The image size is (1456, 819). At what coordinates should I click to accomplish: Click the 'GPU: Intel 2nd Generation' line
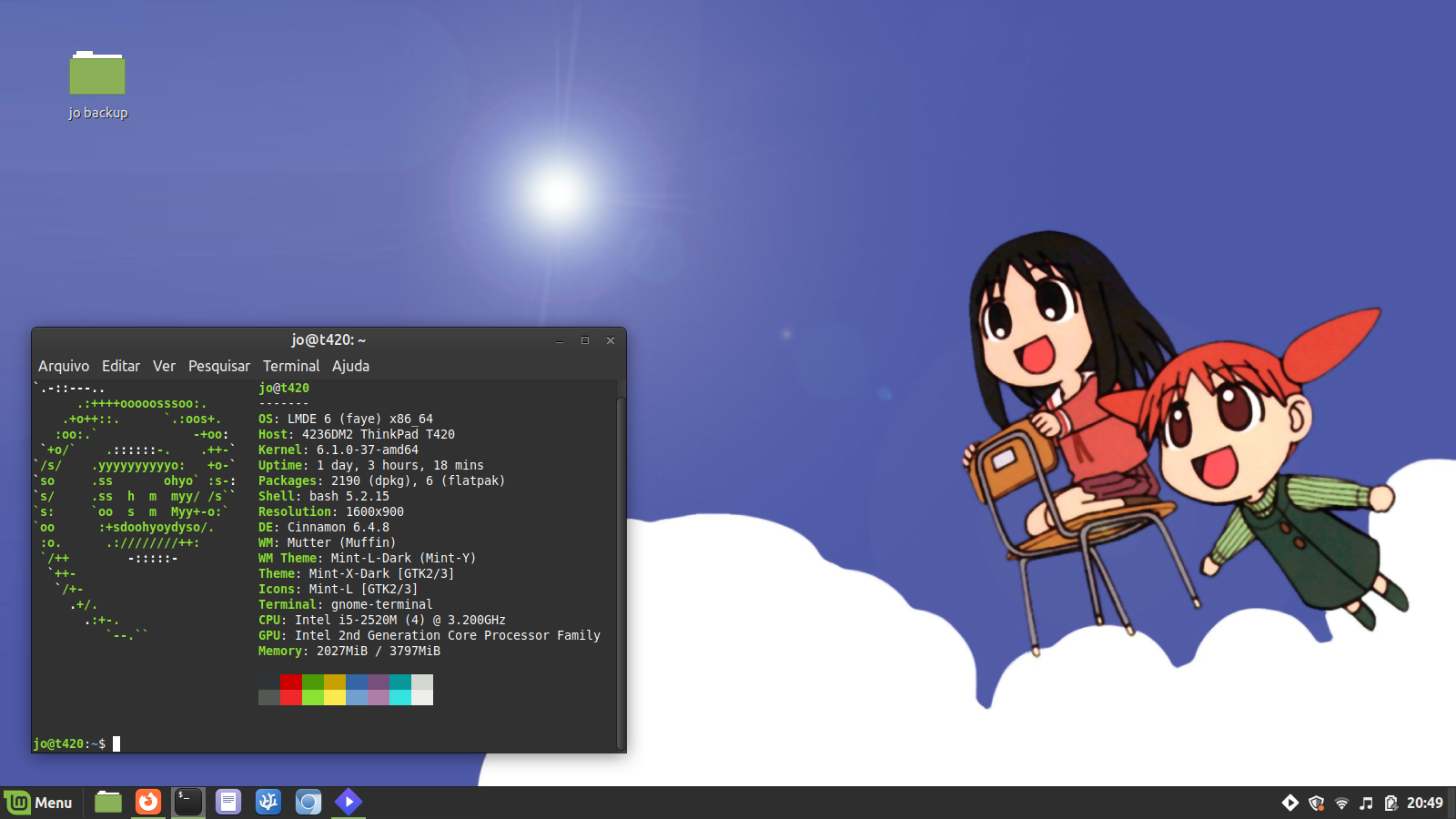(x=430, y=635)
